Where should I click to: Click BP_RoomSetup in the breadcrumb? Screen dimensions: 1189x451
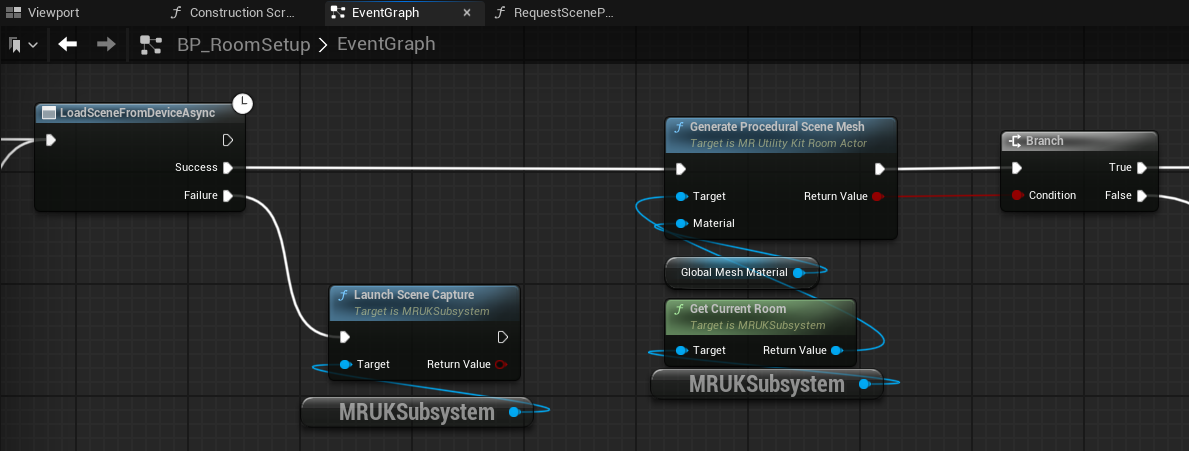pyautogui.click(x=243, y=45)
